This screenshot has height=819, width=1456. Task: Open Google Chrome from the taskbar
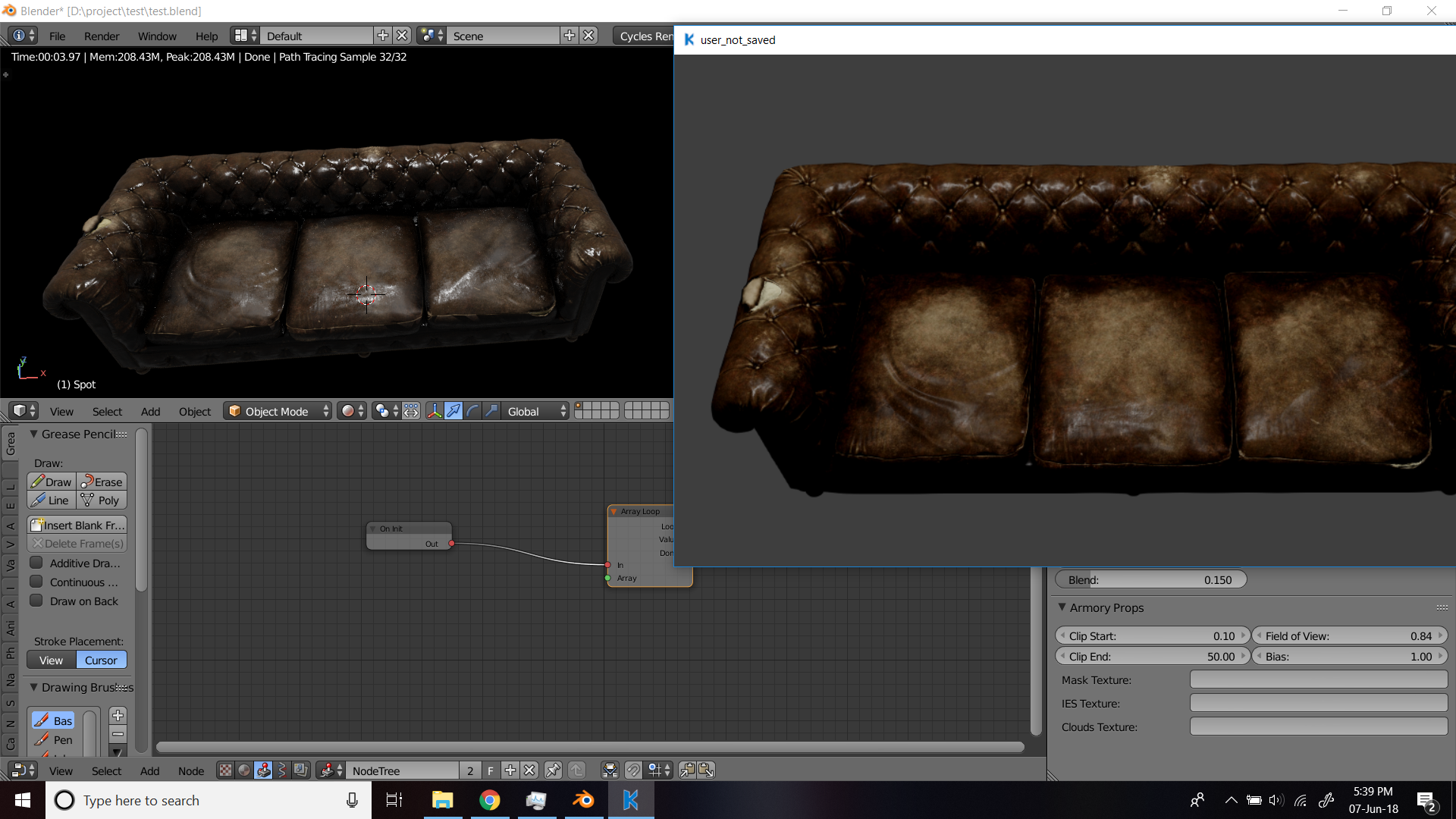pyautogui.click(x=490, y=800)
